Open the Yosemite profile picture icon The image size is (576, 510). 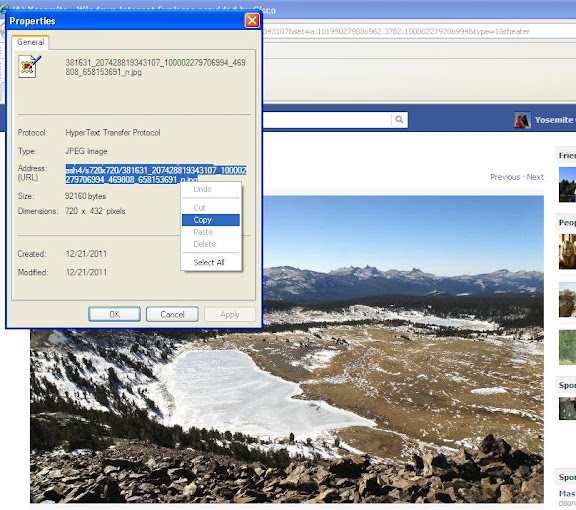(522, 120)
